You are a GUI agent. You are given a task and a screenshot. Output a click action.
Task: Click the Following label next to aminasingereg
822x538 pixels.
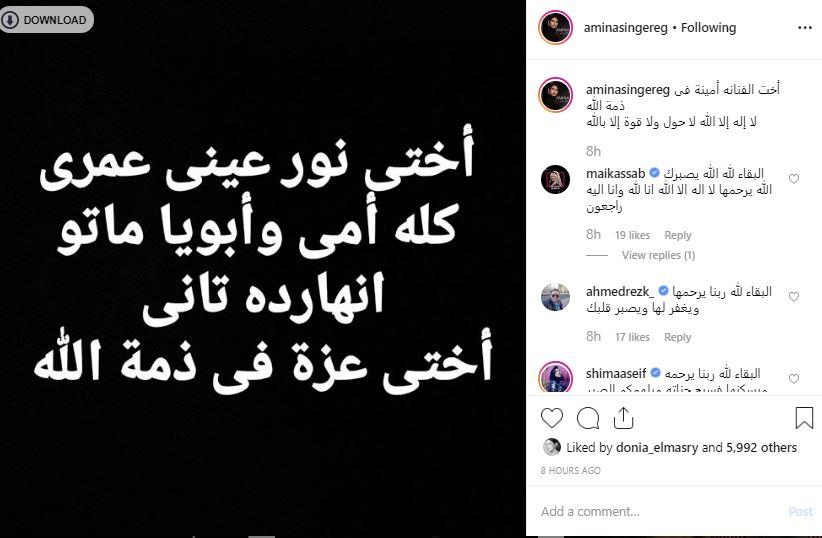coord(708,28)
